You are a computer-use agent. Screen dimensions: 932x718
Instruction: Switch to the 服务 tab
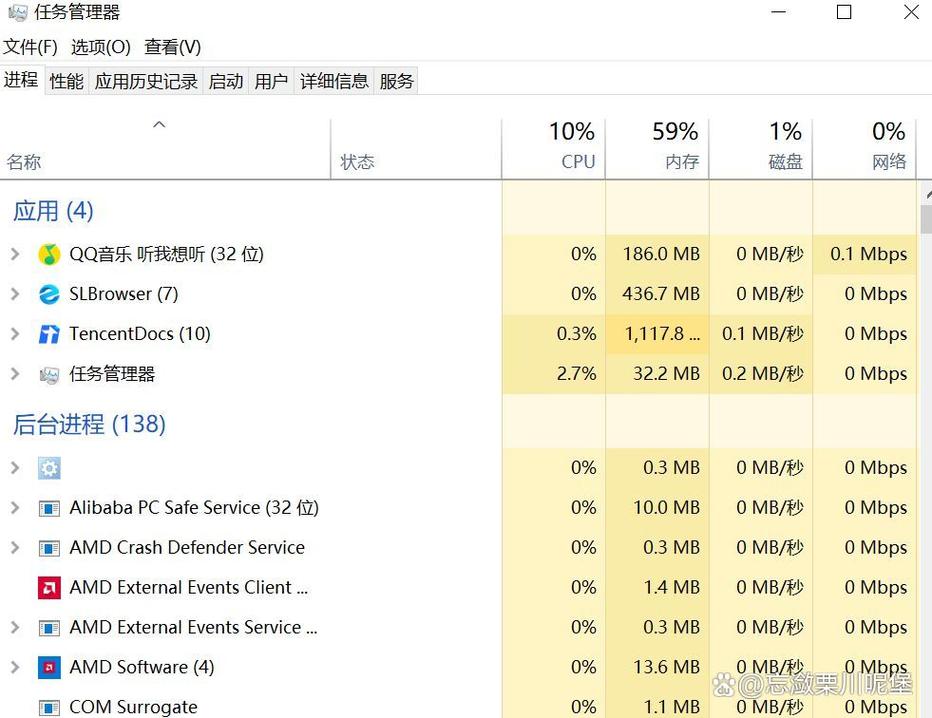point(396,81)
